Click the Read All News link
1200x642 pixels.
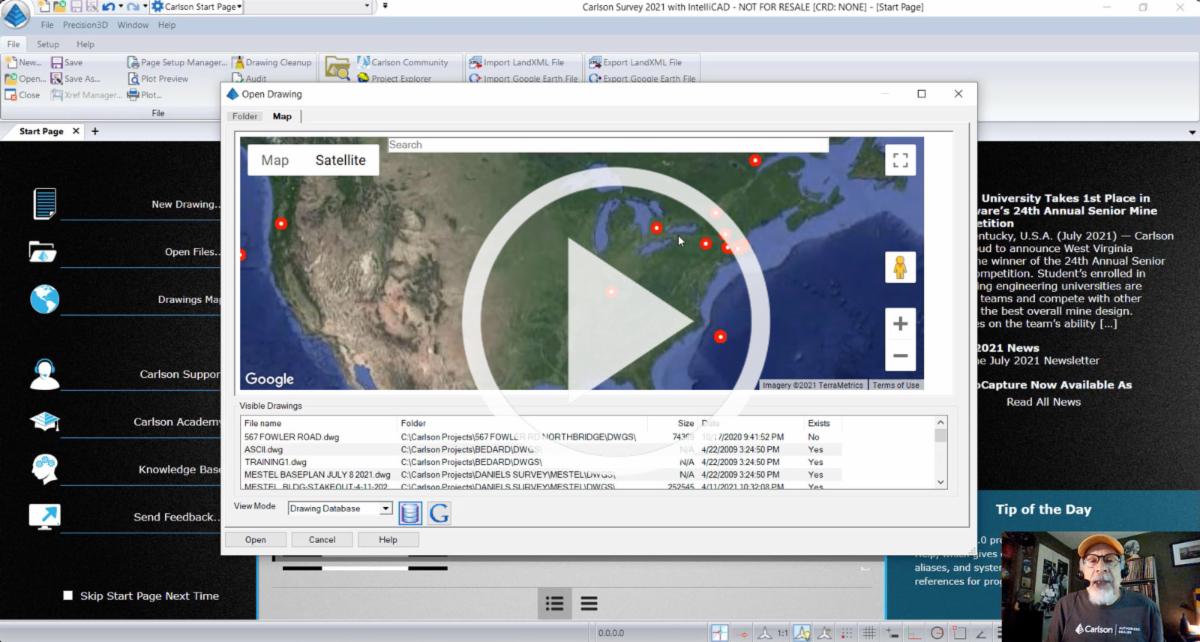click(1043, 402)
